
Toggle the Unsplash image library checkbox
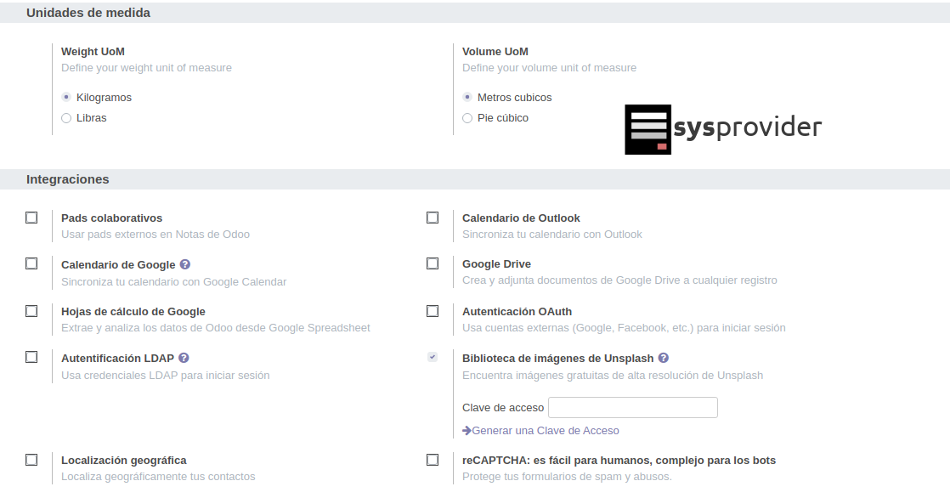point(432,357)
